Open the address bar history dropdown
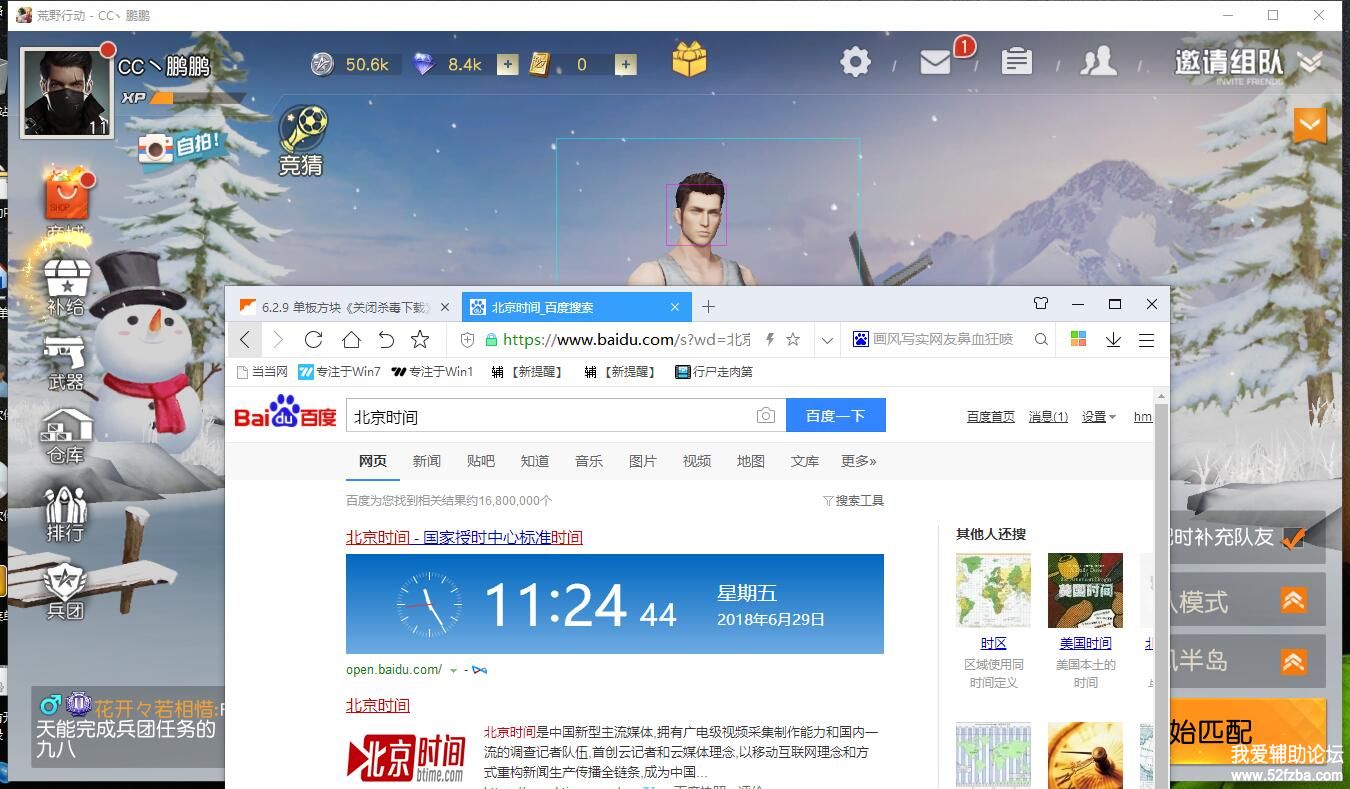Viewport: 1350px width, 789px height. coord(827,340)
